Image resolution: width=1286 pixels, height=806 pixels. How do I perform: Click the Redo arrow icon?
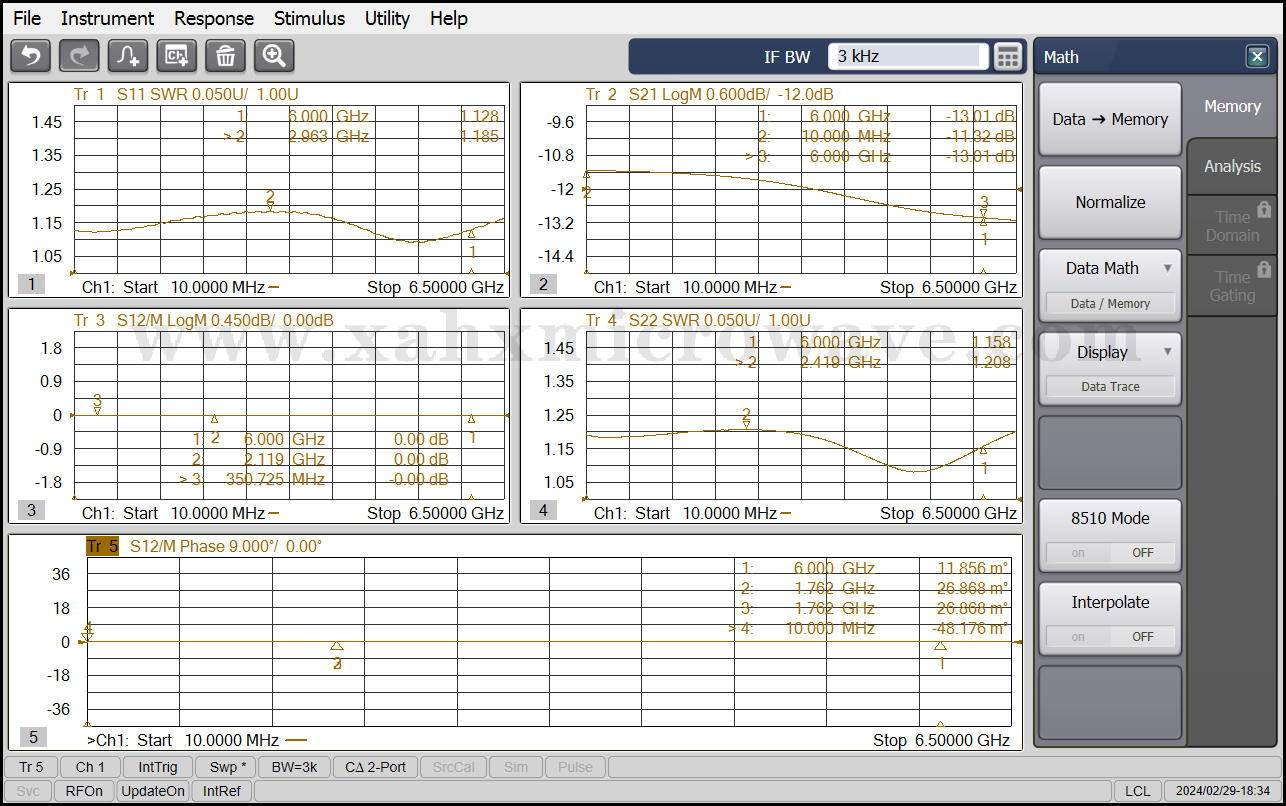pos(79,56)
